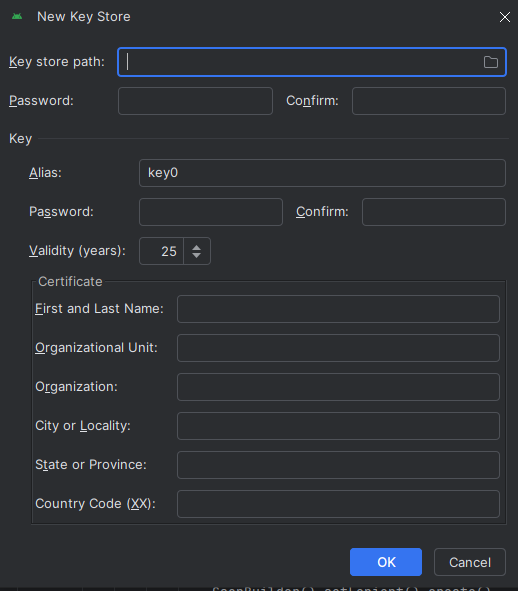Decrease validity years with down arrow
Image resolution: width=518 pixels, height=591 pixels.
tap(196, 255)
